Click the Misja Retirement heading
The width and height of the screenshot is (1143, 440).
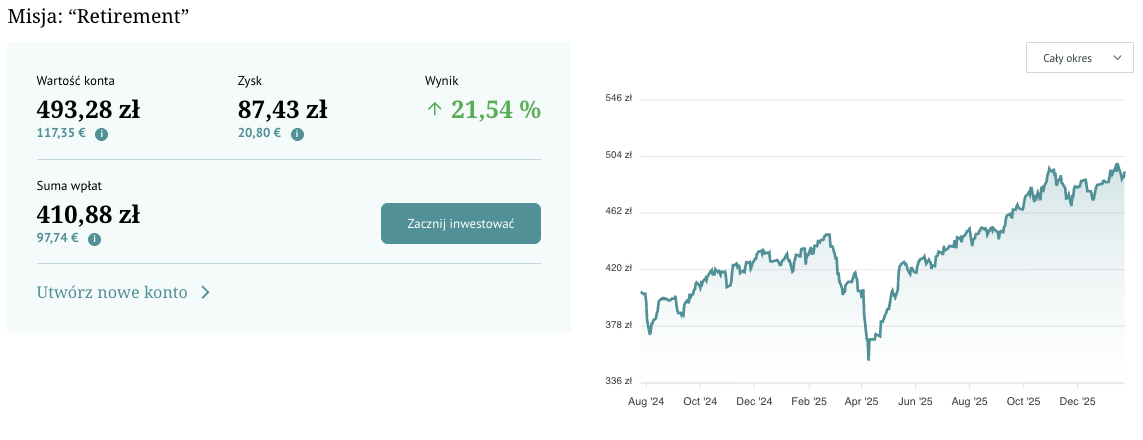(x=99, y=17)
